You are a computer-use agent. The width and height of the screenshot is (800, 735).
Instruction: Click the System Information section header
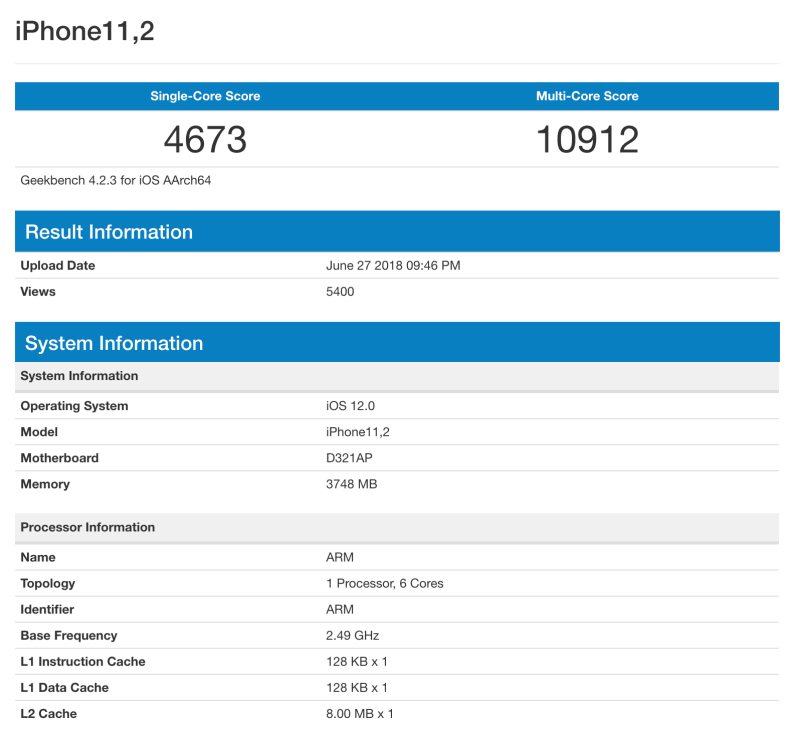point(113,342)
